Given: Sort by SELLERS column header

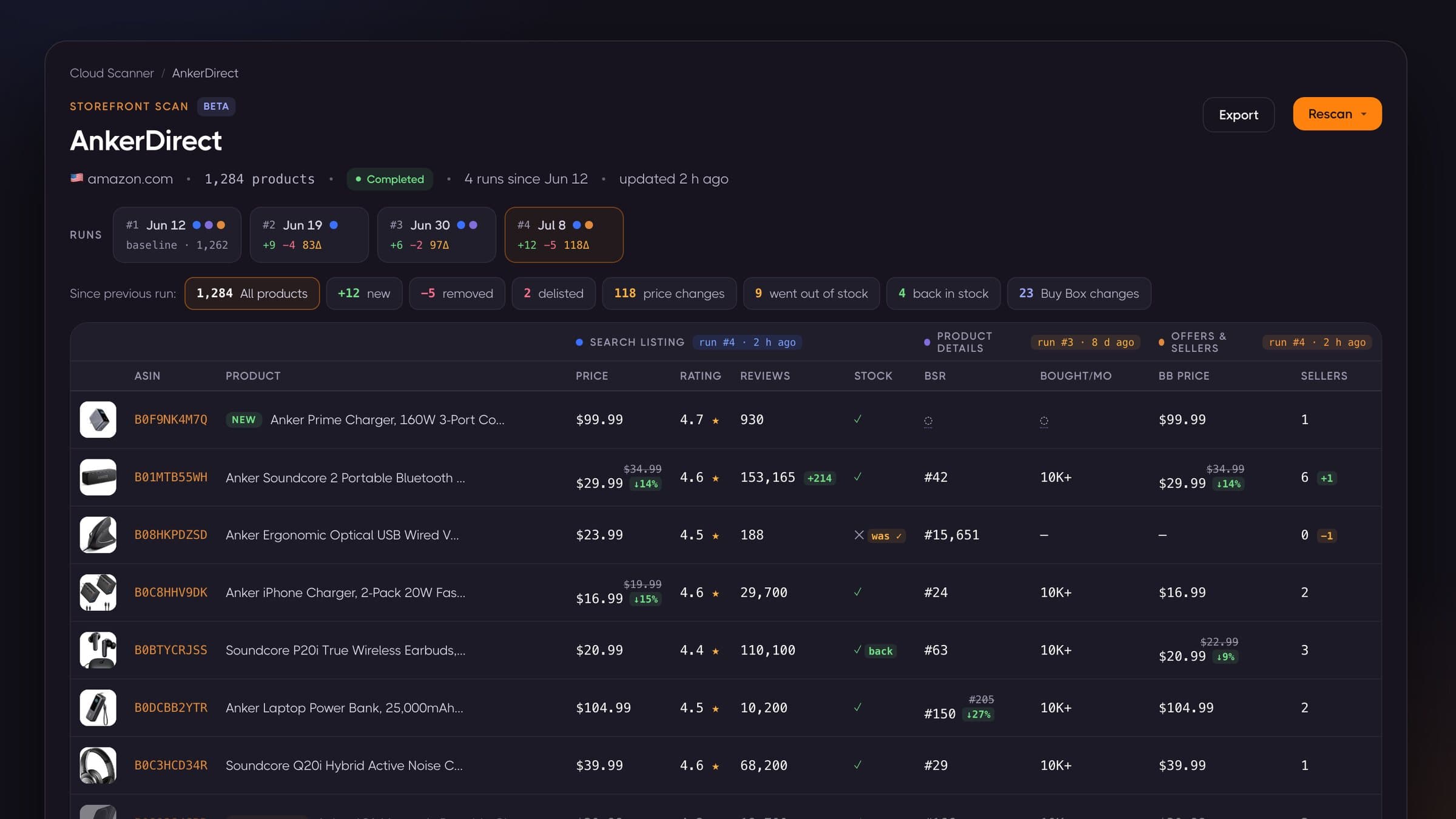Looking at the screenshot, I should tap(1324, 376).
